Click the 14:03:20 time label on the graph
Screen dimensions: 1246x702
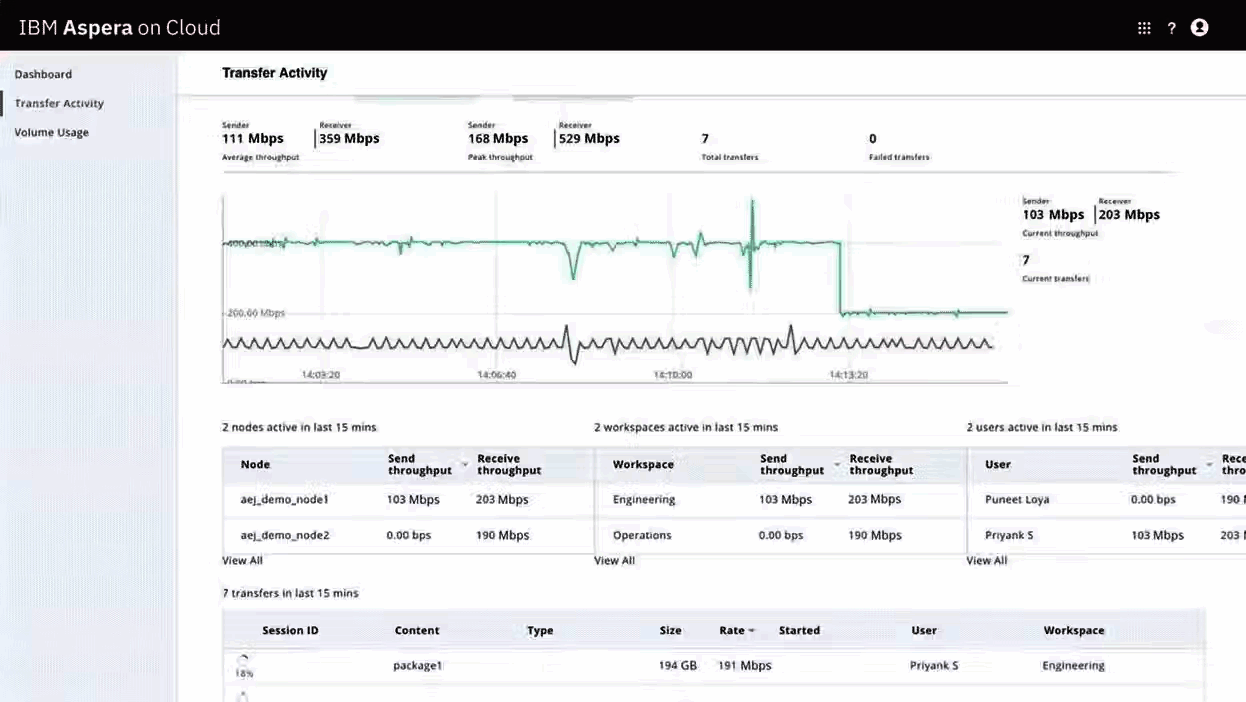point(321,375)
